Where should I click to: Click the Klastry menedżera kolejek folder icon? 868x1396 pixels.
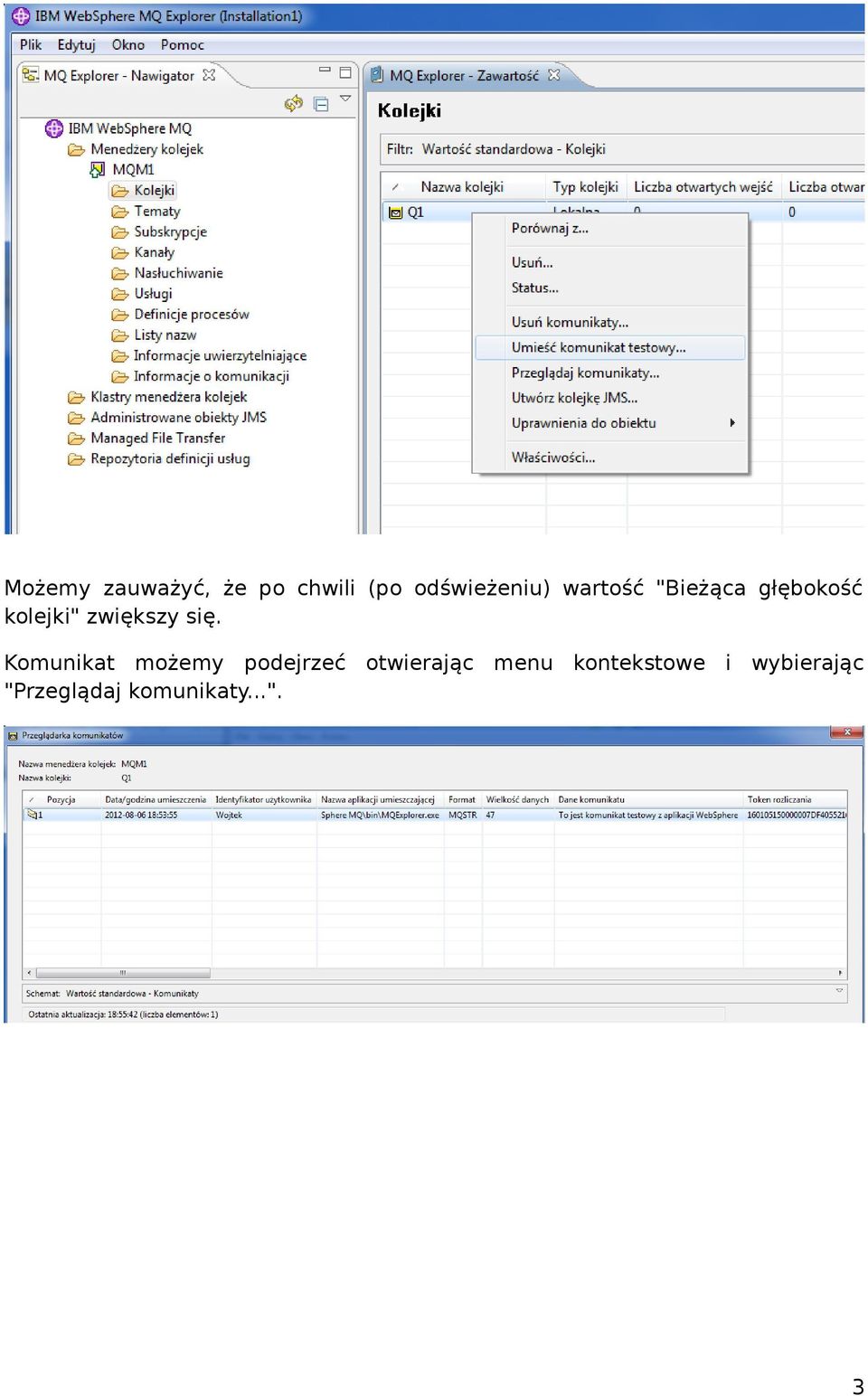click(x=77, y=398)
